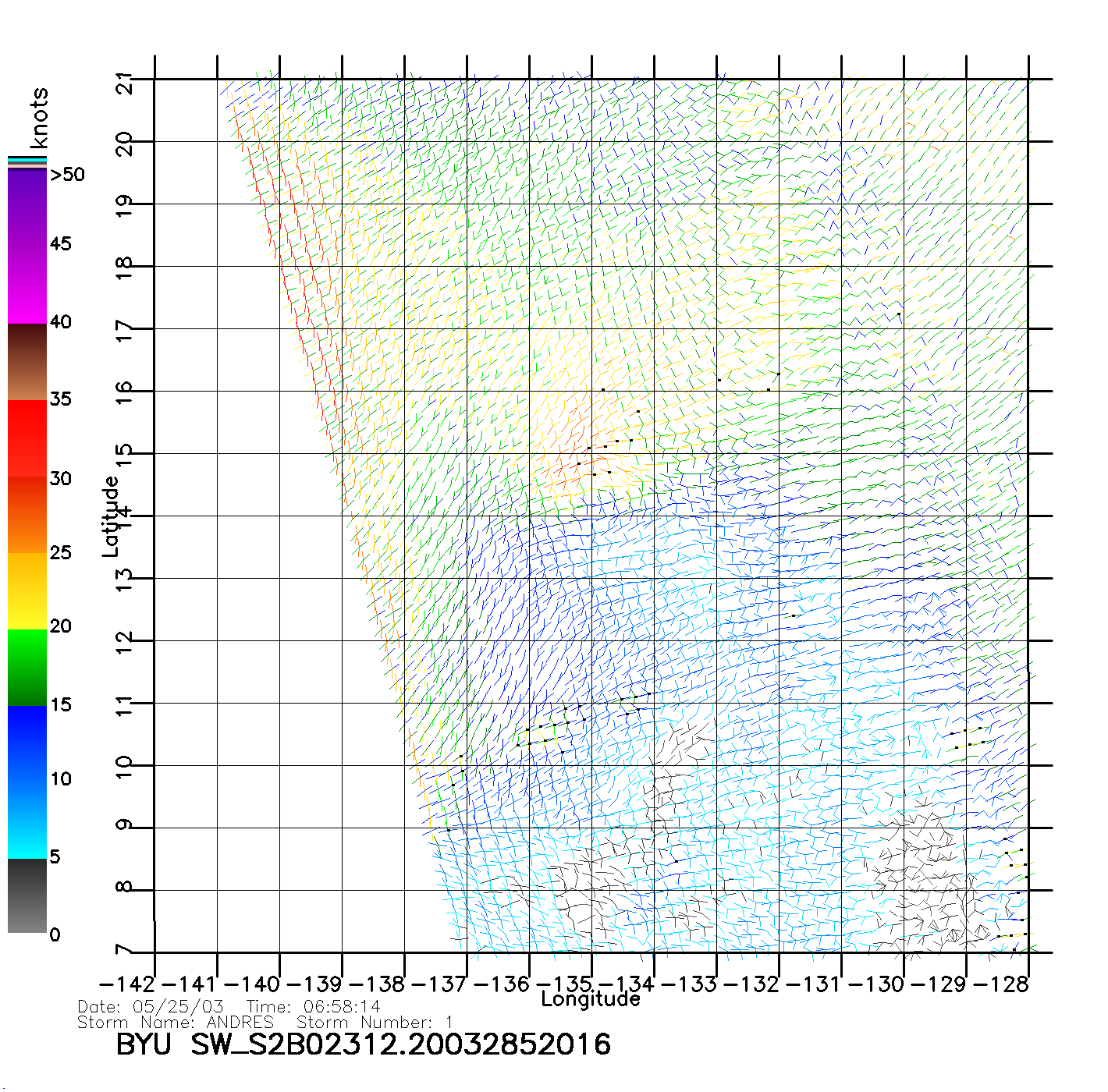This screenshot has width=1108, height=1092.
Task: Pick the gray 0–5 knots legend segment
Action: click(x=27, y=895)
